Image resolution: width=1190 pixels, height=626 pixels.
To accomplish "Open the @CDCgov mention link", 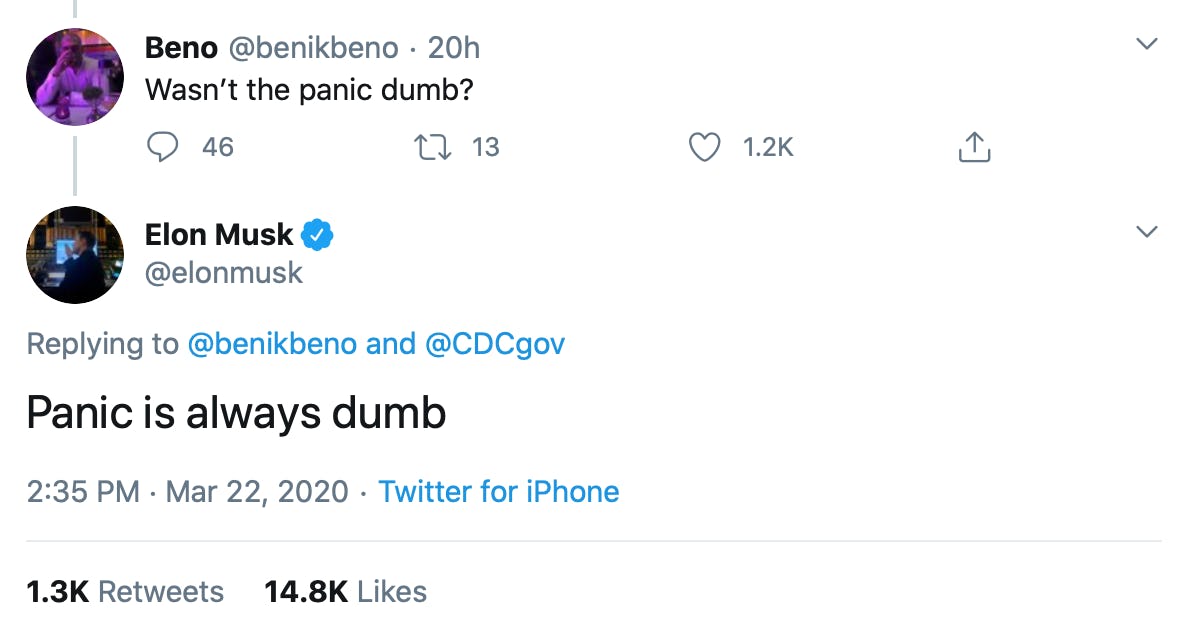I will tap(495, 344).
